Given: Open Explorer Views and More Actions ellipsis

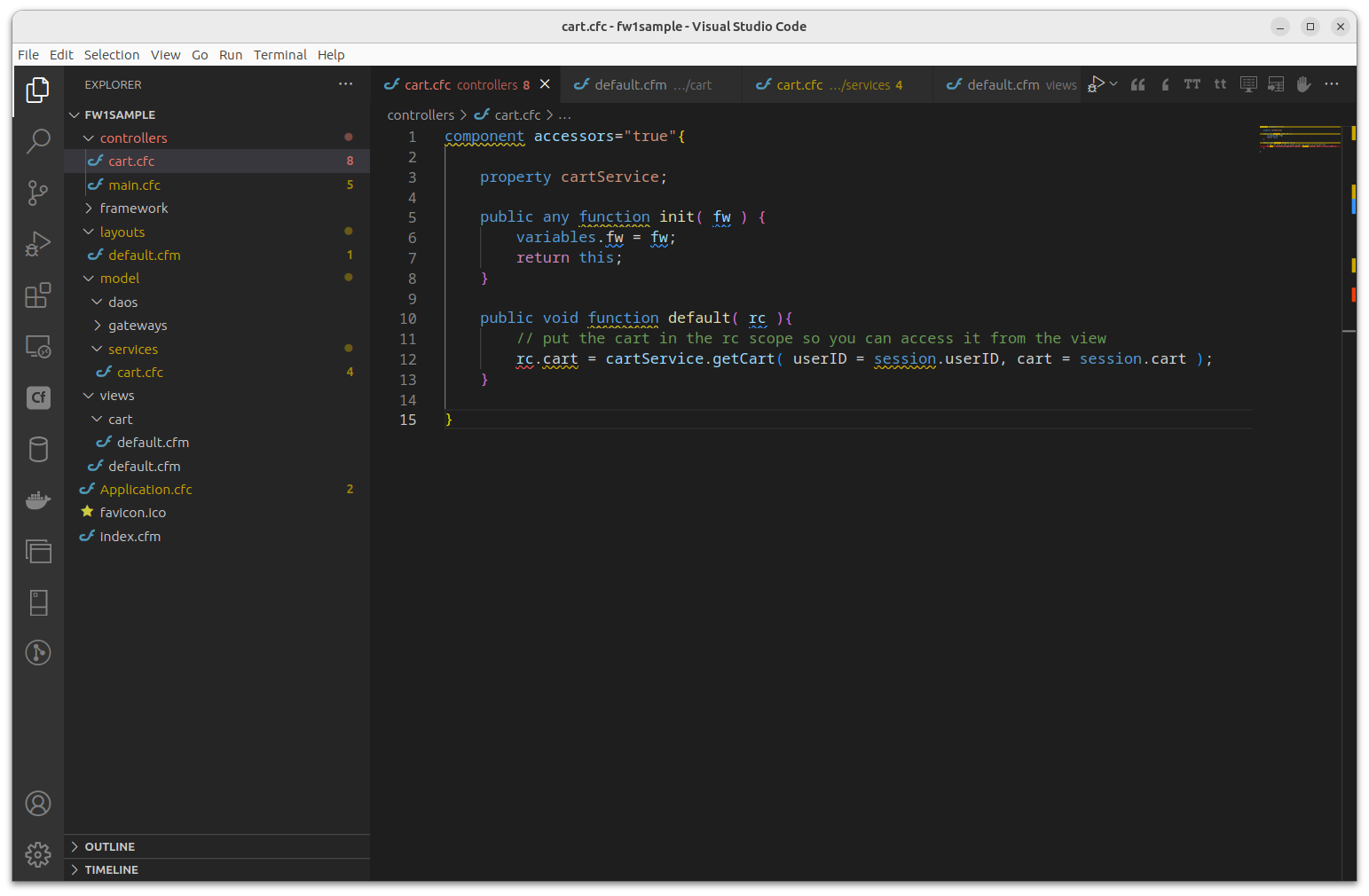Looking at the screenshot, I should (345, 84).
